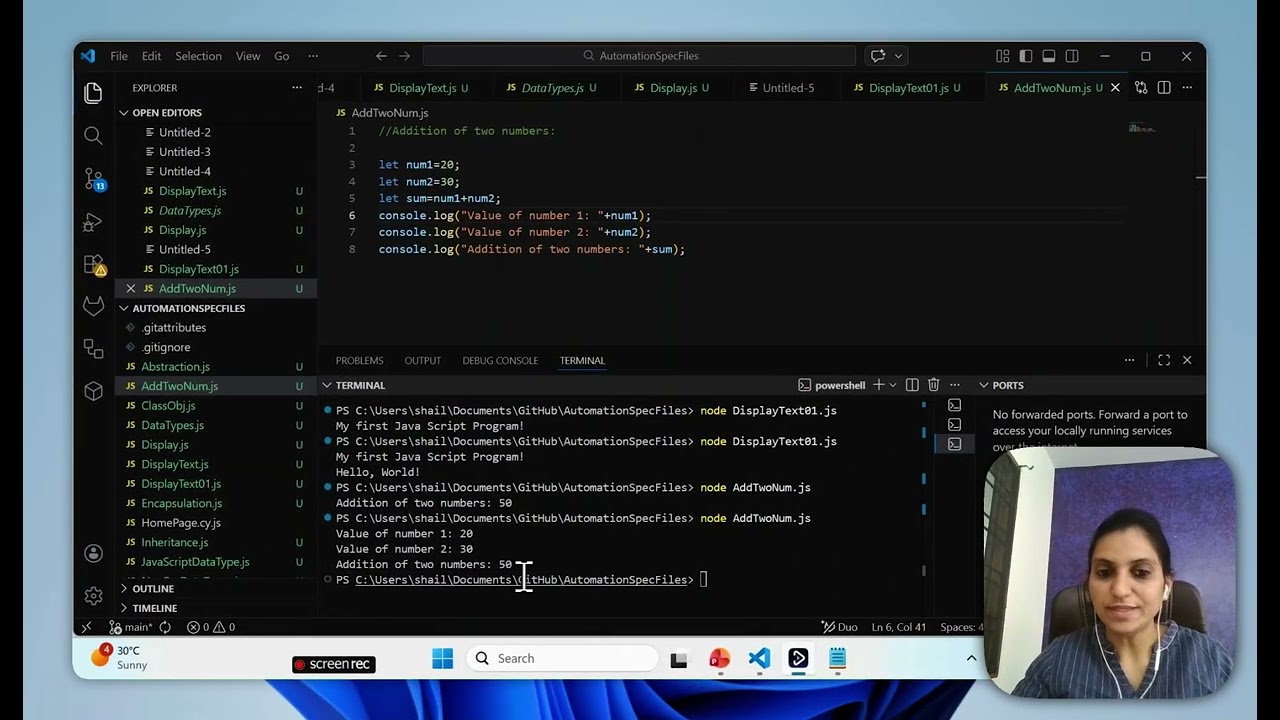
Task: Open the View menu
Action: 248,56
